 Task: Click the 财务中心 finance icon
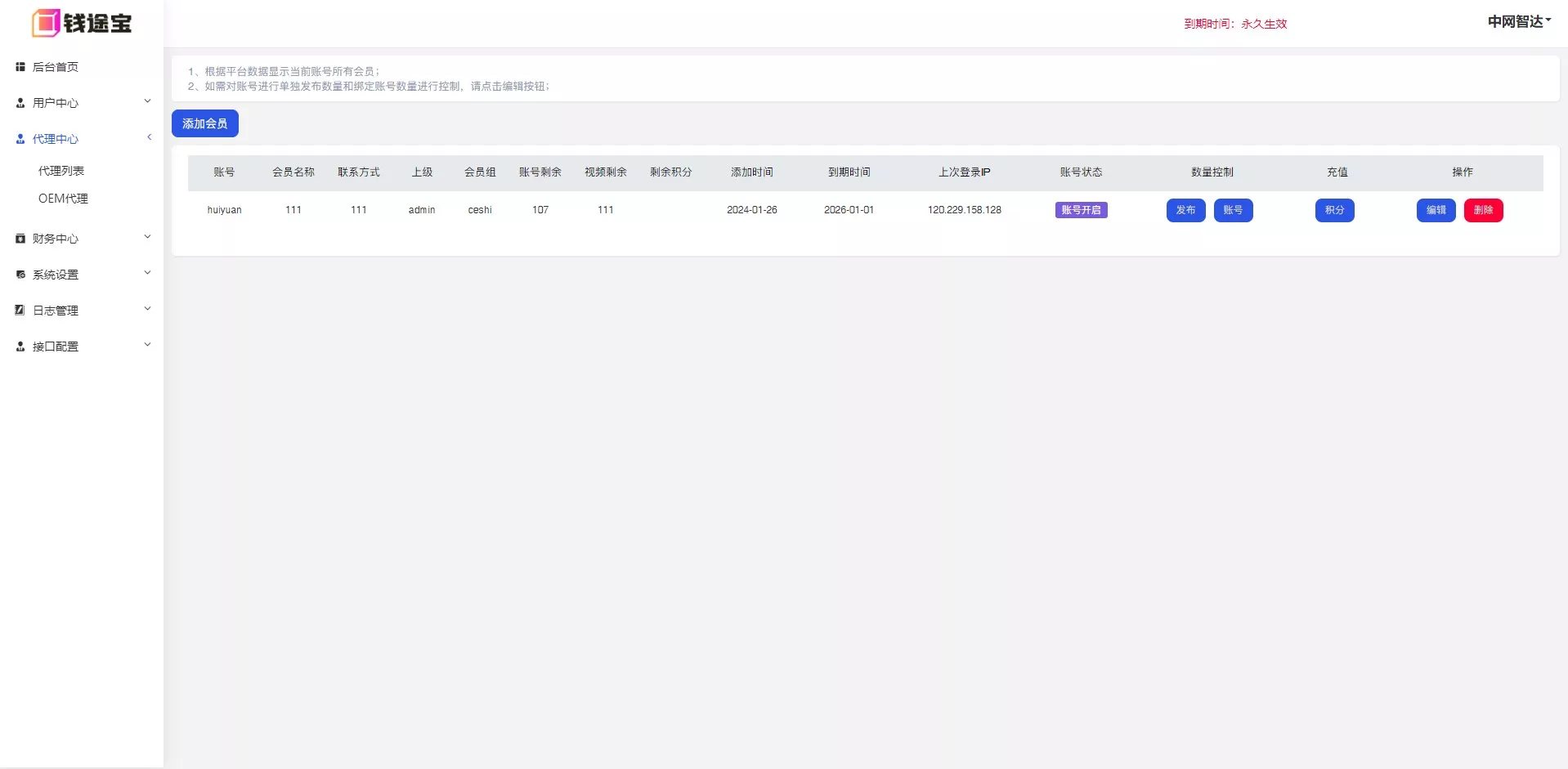[x=20, y=239]
